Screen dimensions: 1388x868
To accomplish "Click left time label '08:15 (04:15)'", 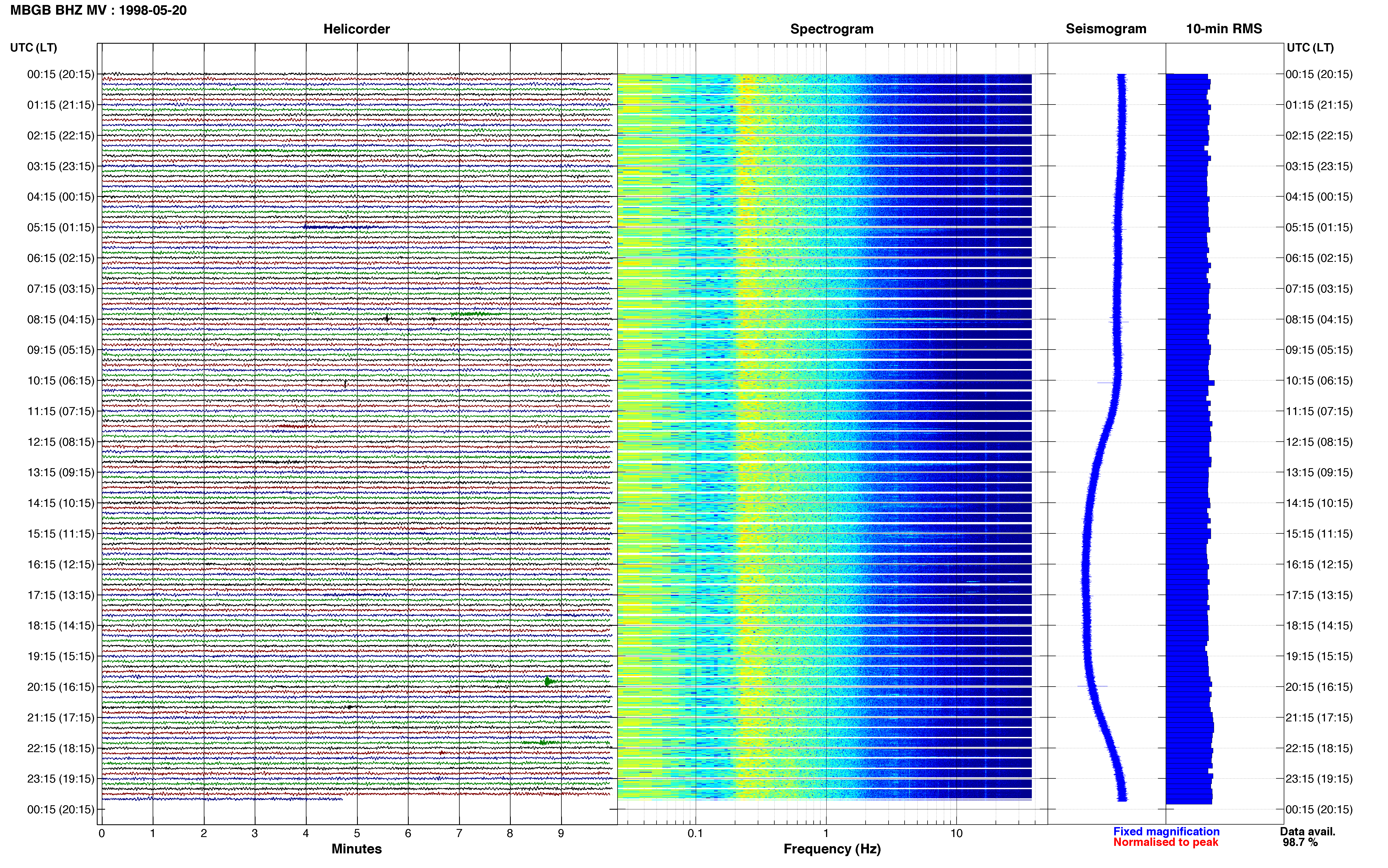I will [x=61, y=319].
